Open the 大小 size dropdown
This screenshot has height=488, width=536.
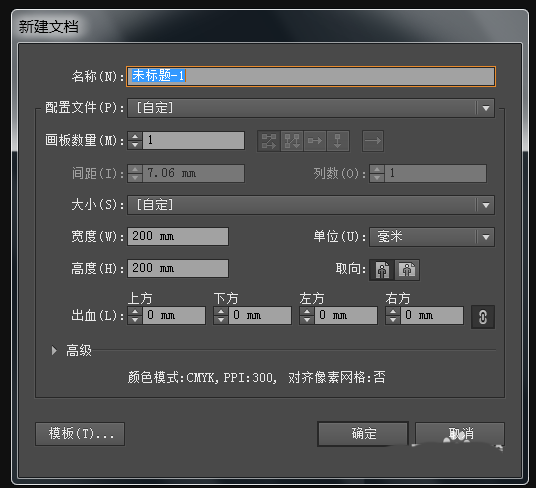[x=311, y=205]
